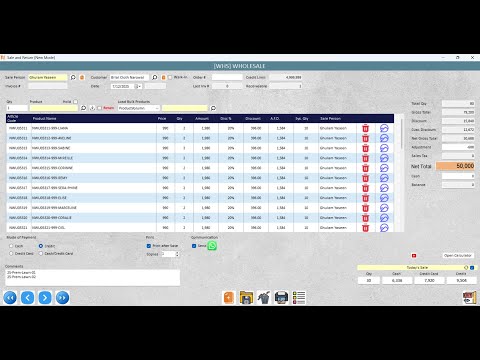Click the yellow Load Bulk Products input
This screenshot has width=480, height=360.
[185, 108]
